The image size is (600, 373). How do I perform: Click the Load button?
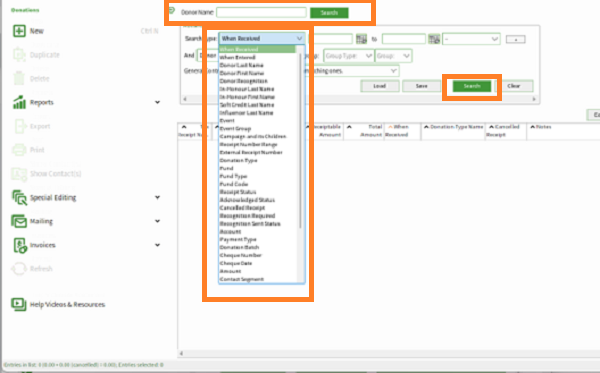pyautogui.click(x=380, y=86)
